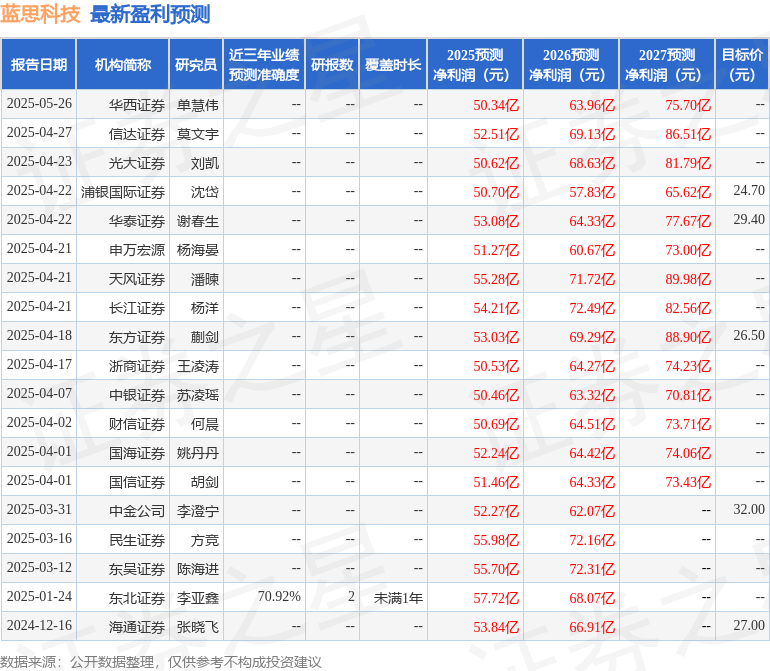The width and height of the screenshot is (770, 671).
Task: Click the 机构简称 column header
Action: tap(123, 64)
